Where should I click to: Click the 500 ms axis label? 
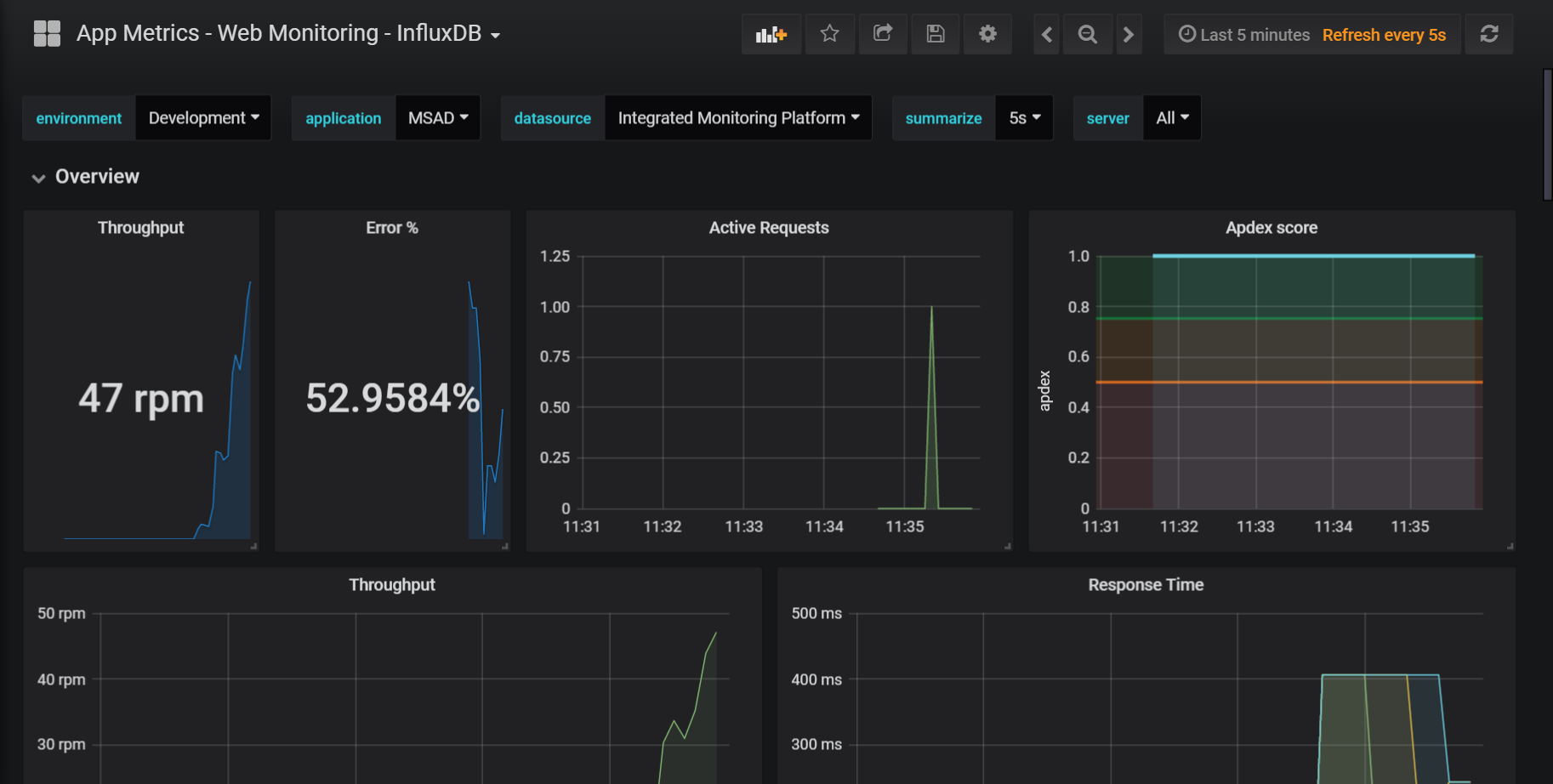click(x=816, y=613)
